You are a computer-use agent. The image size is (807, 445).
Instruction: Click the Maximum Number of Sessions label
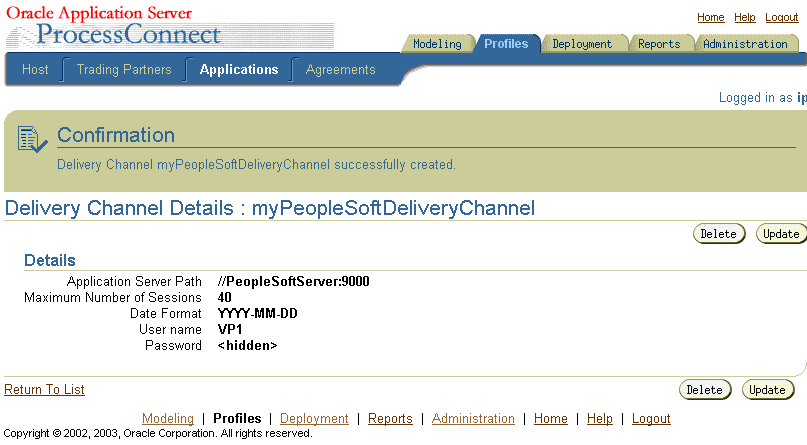(113, 297)
